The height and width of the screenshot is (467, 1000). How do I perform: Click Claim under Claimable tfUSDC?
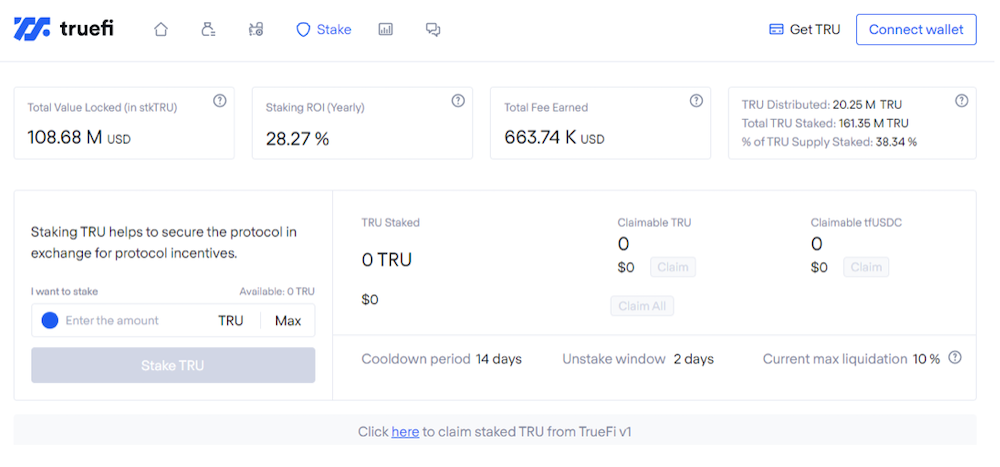pos(866,267)
